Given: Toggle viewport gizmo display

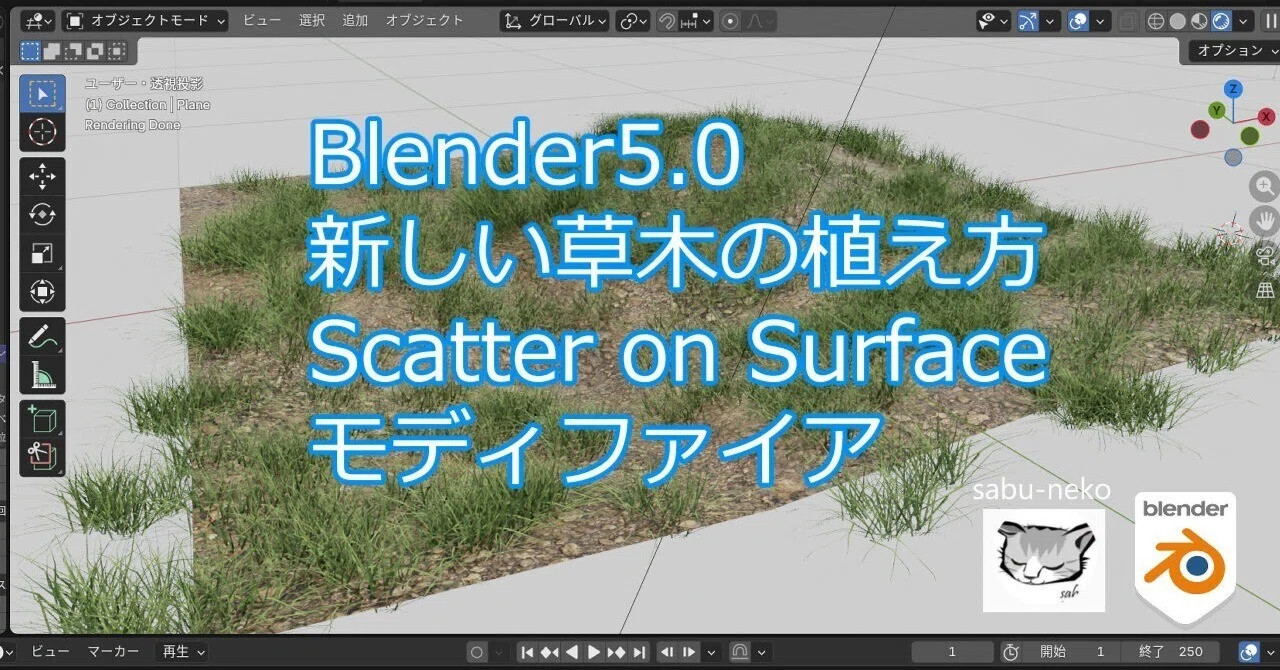Looking at the screenshot, I should coord(1029,20).
